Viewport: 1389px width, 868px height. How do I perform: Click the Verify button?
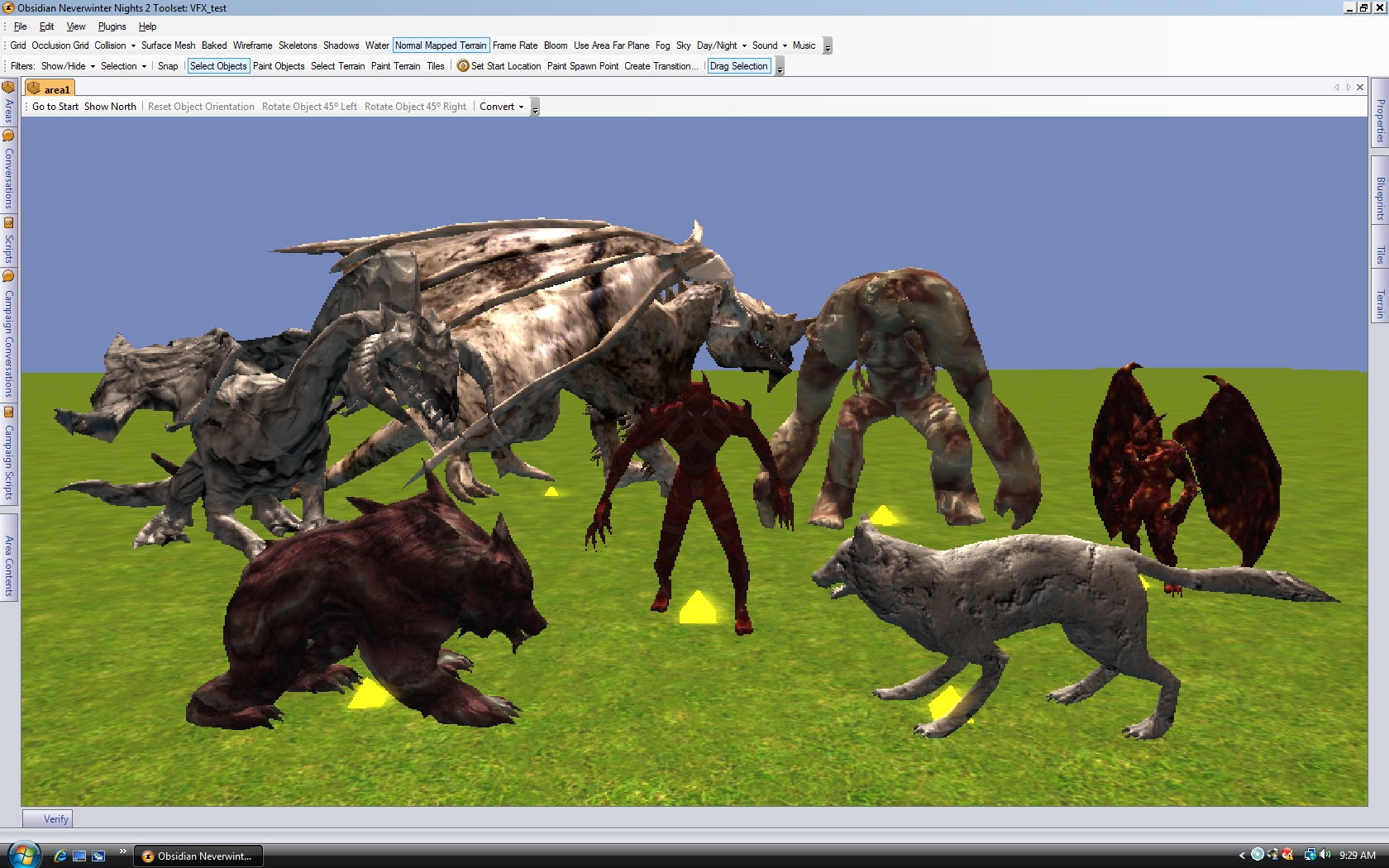click(x=48, y=818)
